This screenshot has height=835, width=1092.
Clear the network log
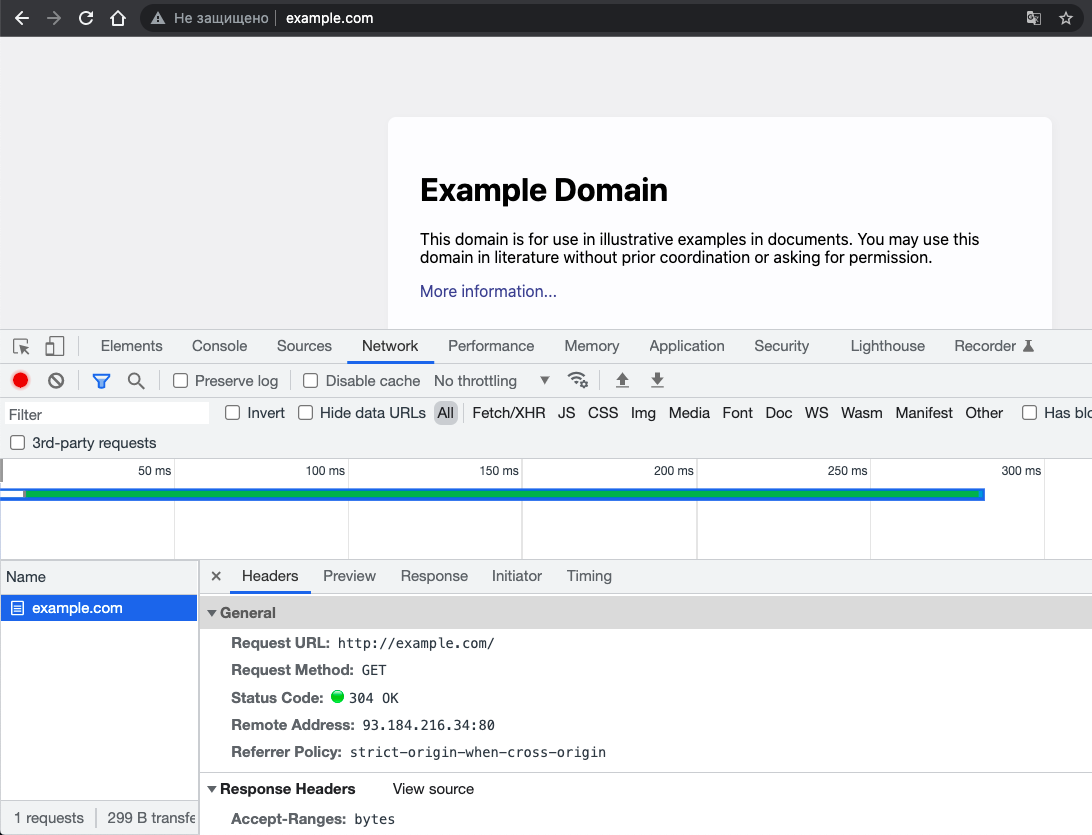pos(56,380)
